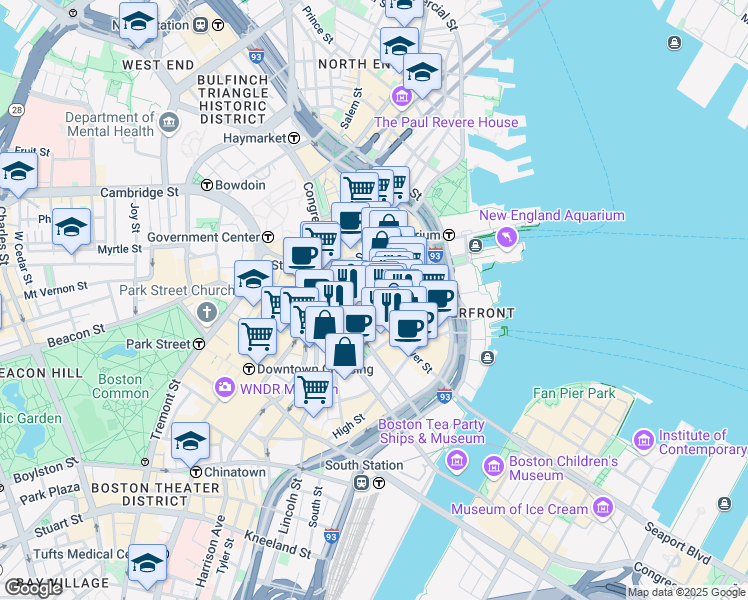Screen dimensions: 748x600
Task: Click Cambridge St street label
Action: [x=139, y=193]
